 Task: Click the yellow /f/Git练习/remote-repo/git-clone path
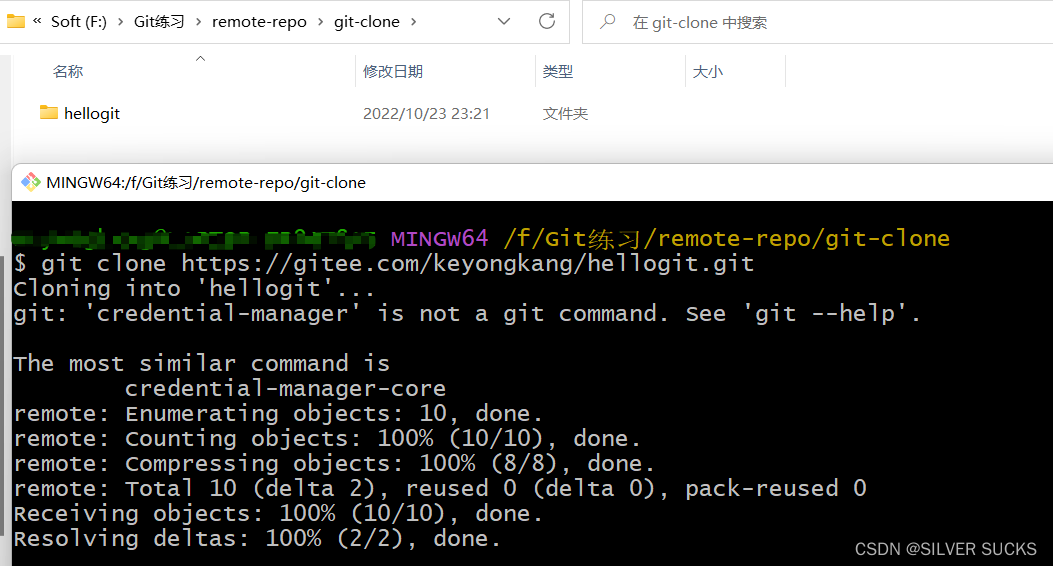(727, 238)
